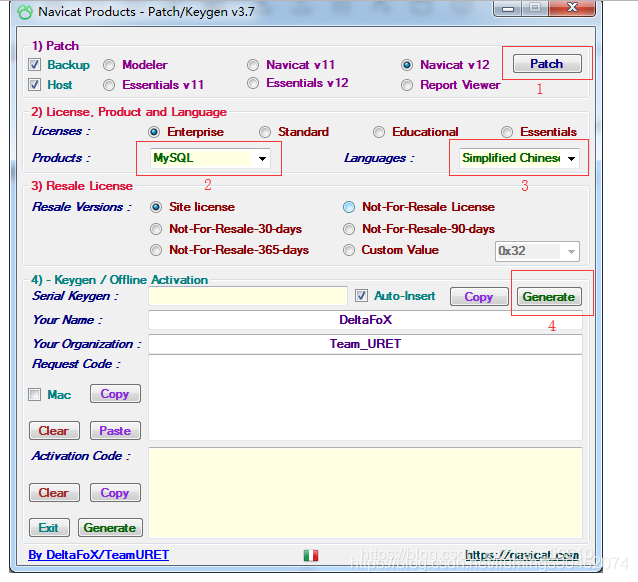Minimize the Patch/Keygen window
Image resolution: width=638 pixels, height=582 pixels.
507,8
